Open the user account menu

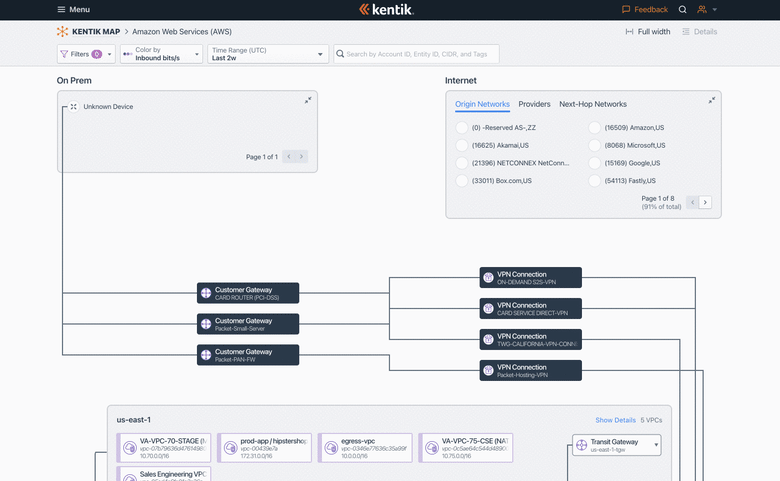[x=707, y=9]
